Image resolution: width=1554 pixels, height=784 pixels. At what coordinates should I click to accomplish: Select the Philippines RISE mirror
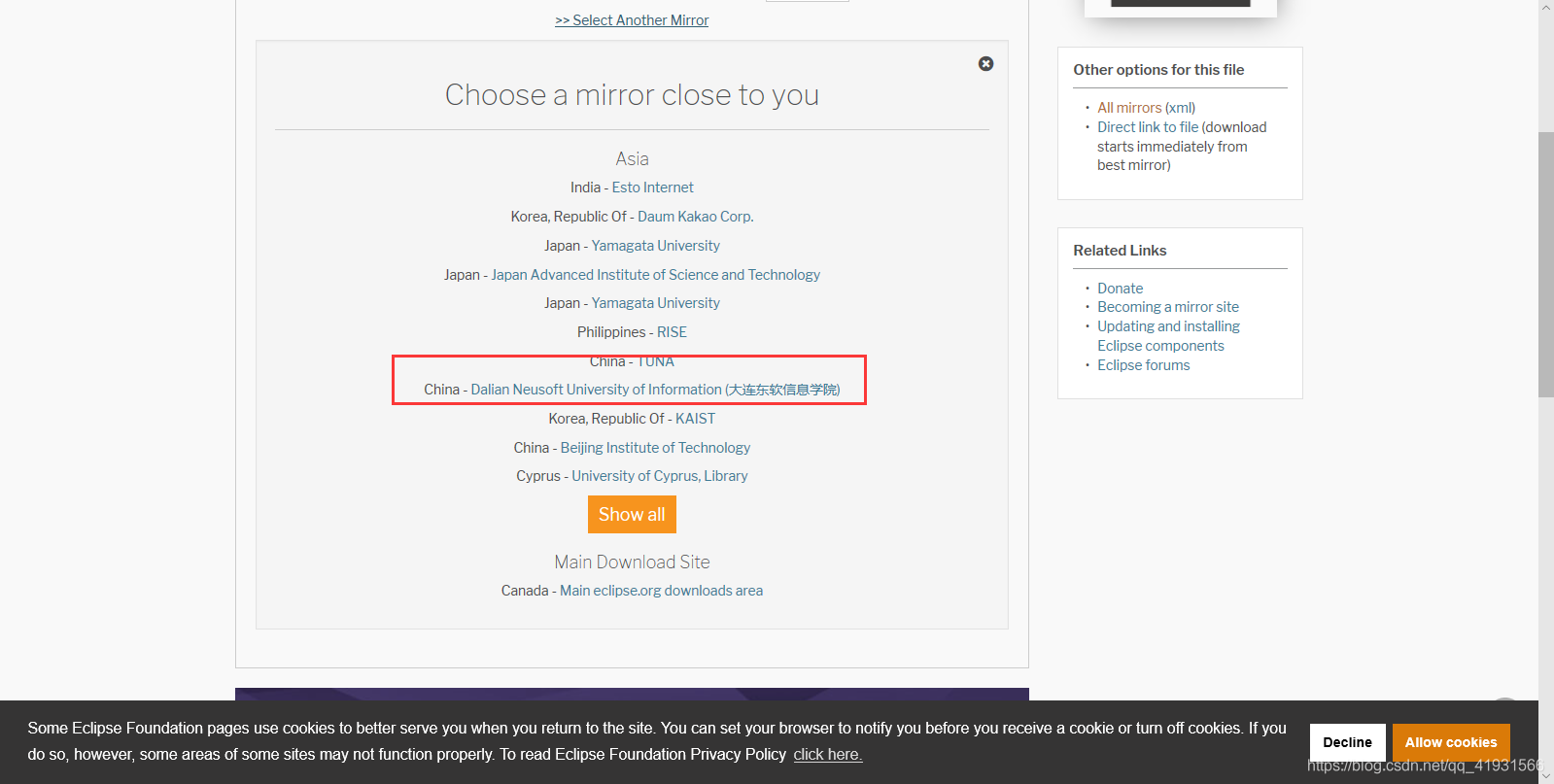click(672, 332)
